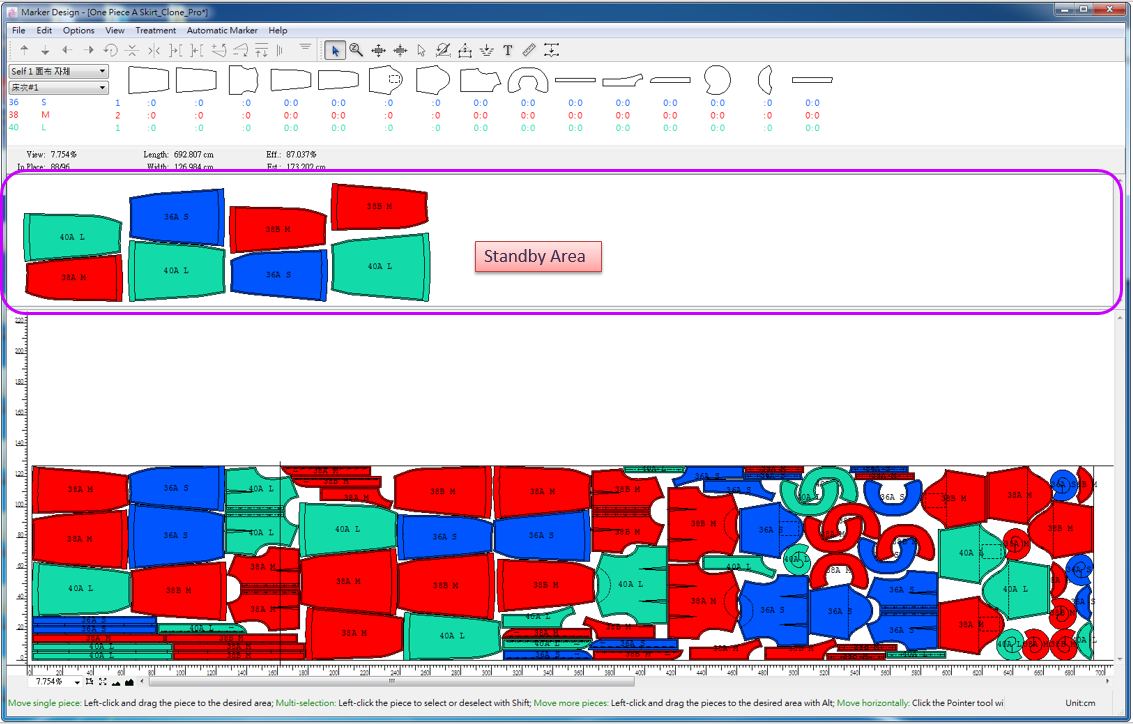
Task: Click the horizontal scrollbar at bottom
Action: coord(400,682)
